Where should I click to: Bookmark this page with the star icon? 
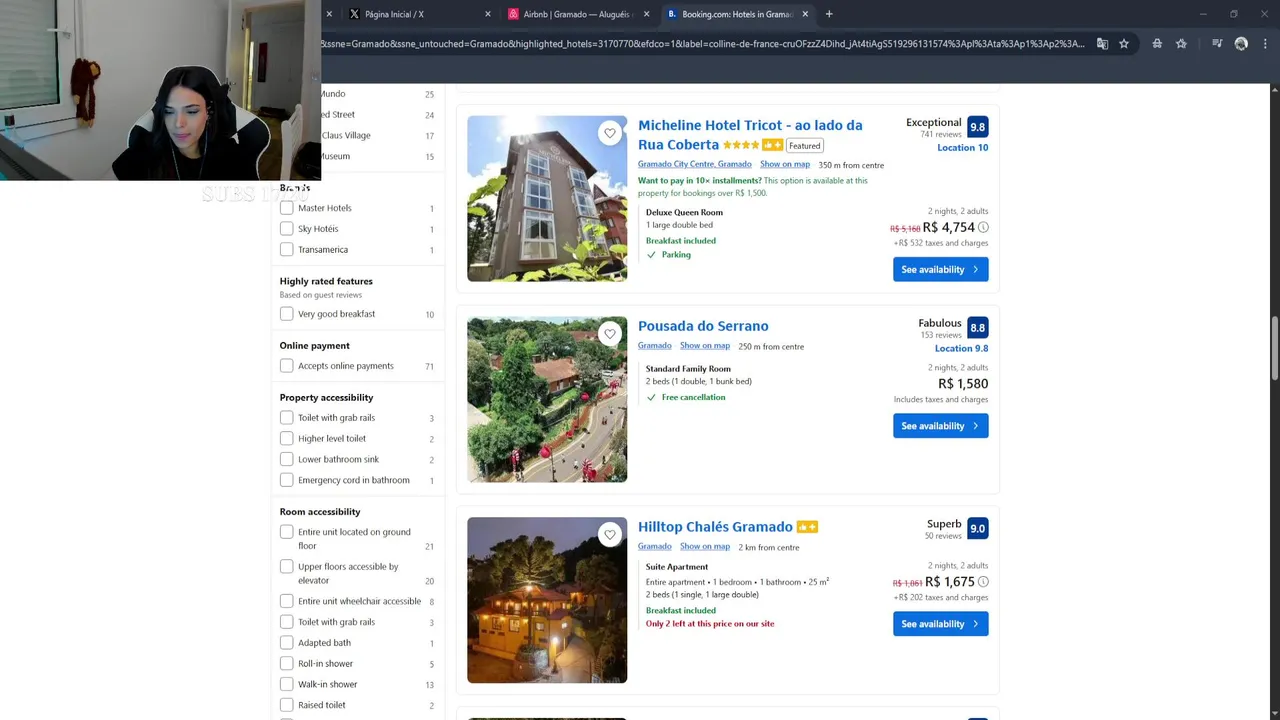[x=1124, y=44]
